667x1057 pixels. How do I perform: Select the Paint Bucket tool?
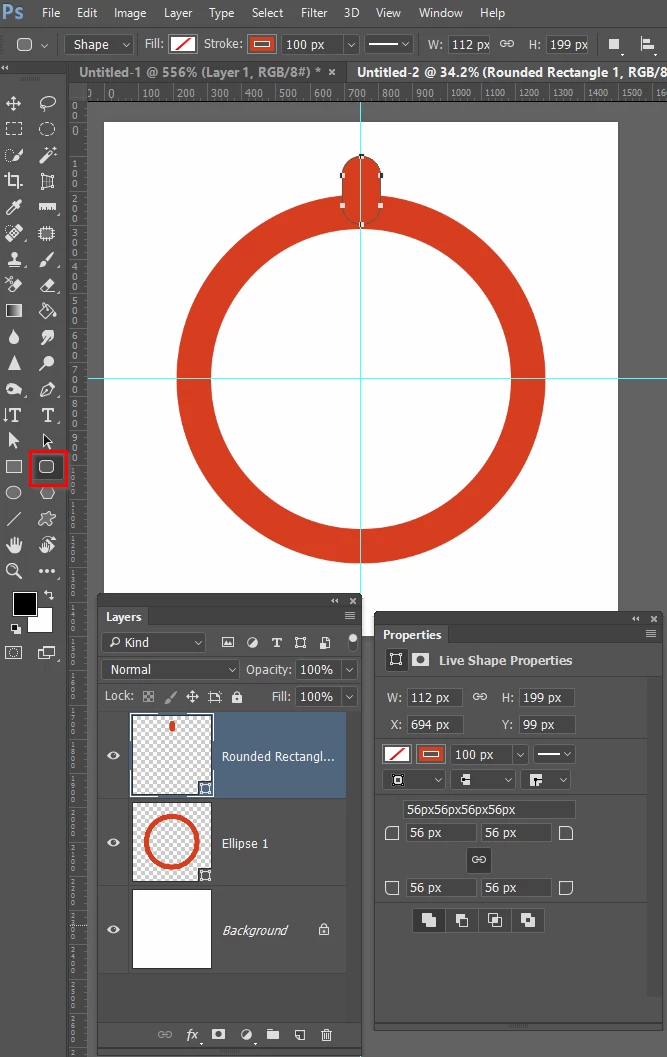point(47,311)
